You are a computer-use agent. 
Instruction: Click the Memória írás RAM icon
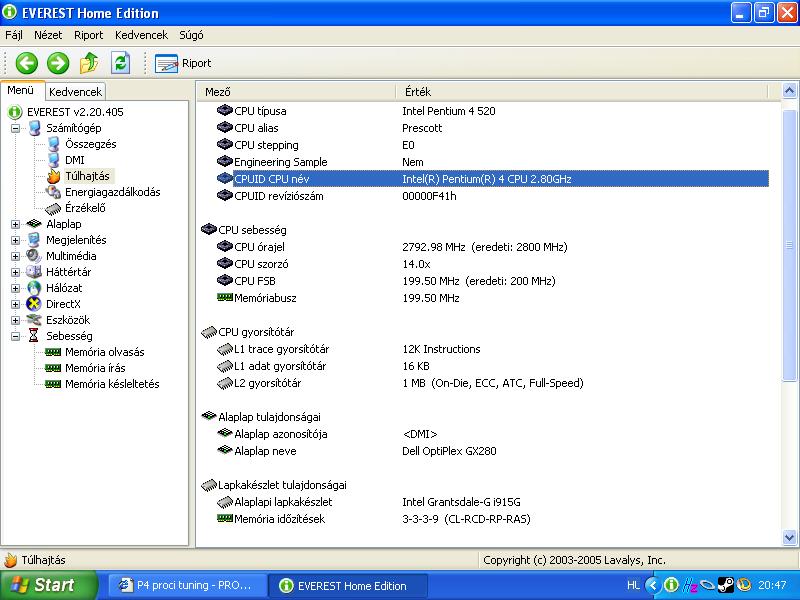pyautogui.click(x=53, y=368)
